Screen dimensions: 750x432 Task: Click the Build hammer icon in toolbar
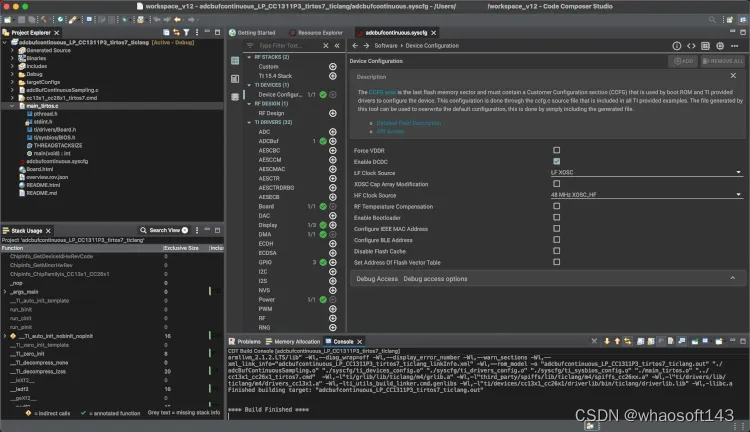coord(44,20)
